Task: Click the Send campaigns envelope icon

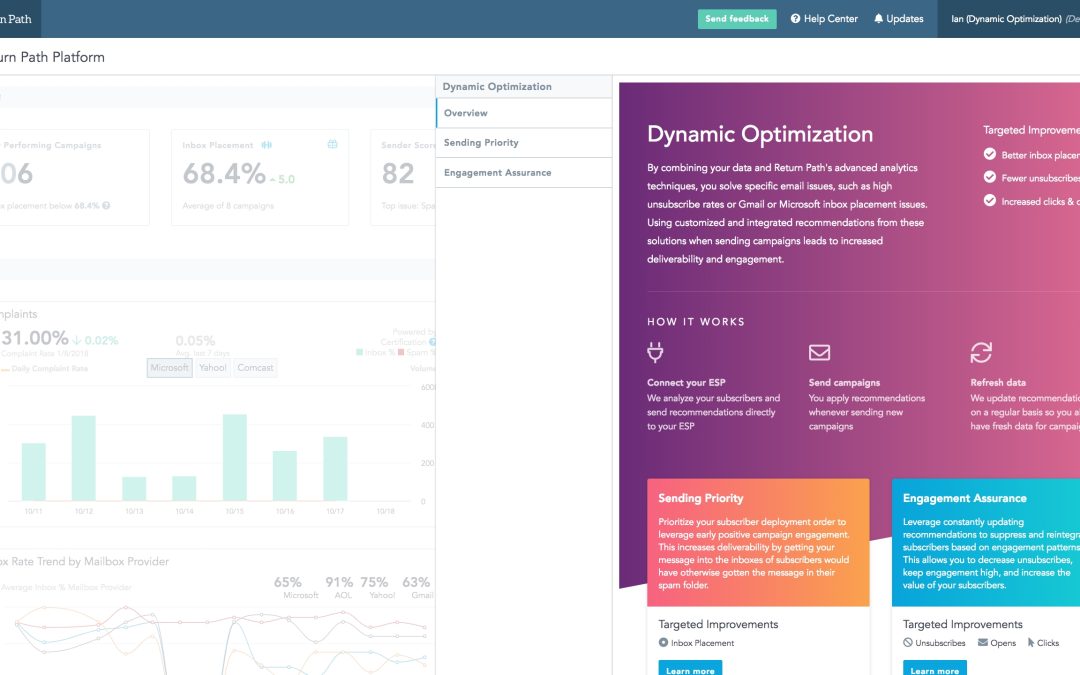Action: pyautogui.click(x=819, y=353)
